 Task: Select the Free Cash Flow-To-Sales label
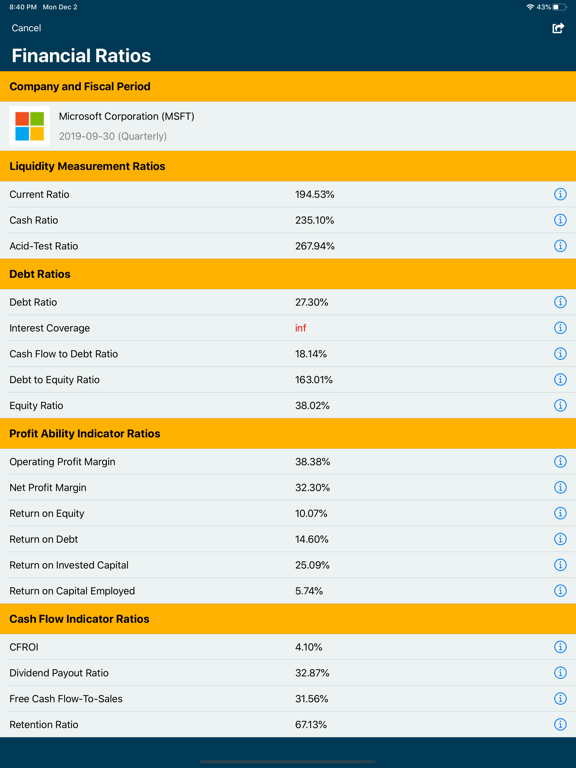[66, 699]
